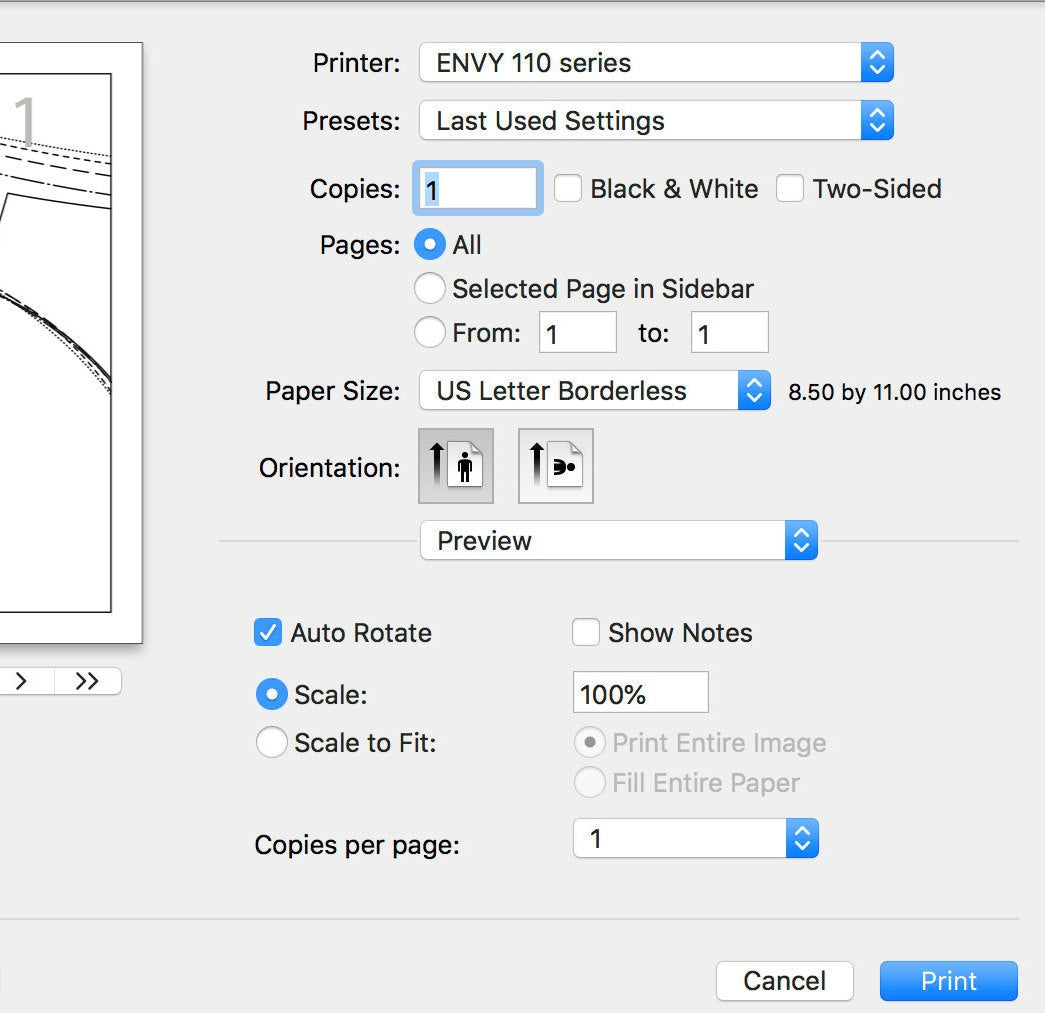This screenshot has width=1045, height=1013.
Task: Open Copies per page dropdown
Action: point(695,839)
